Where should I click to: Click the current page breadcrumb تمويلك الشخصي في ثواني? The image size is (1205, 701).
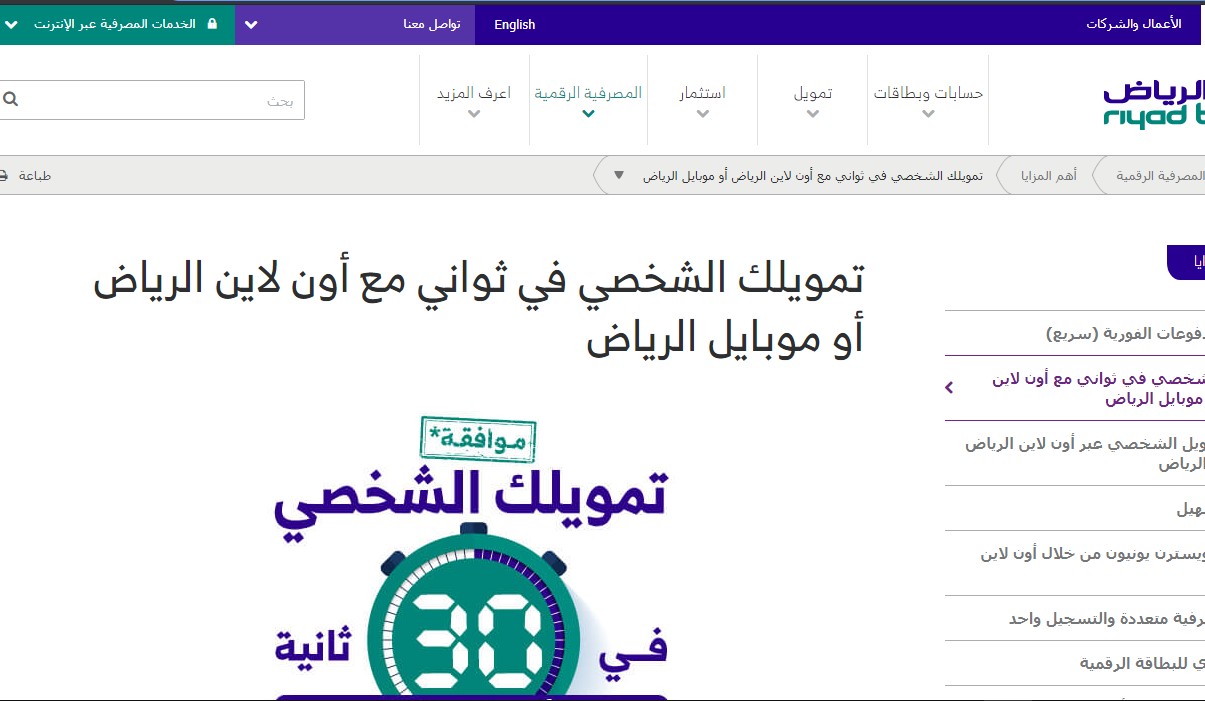coord(812,176)
